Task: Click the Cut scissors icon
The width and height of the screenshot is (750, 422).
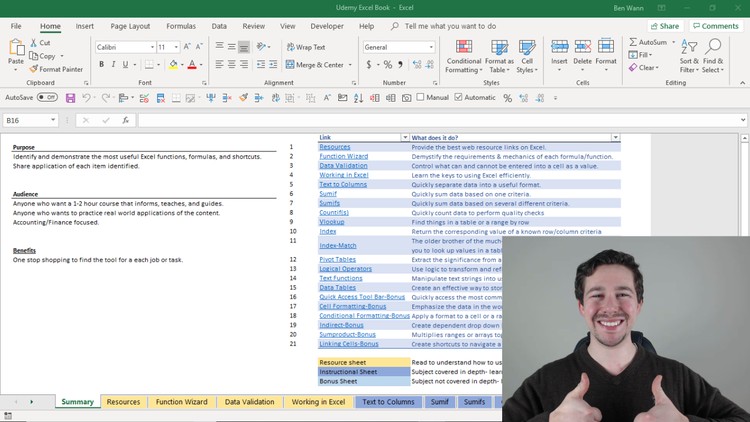Action: coord(33,43)
